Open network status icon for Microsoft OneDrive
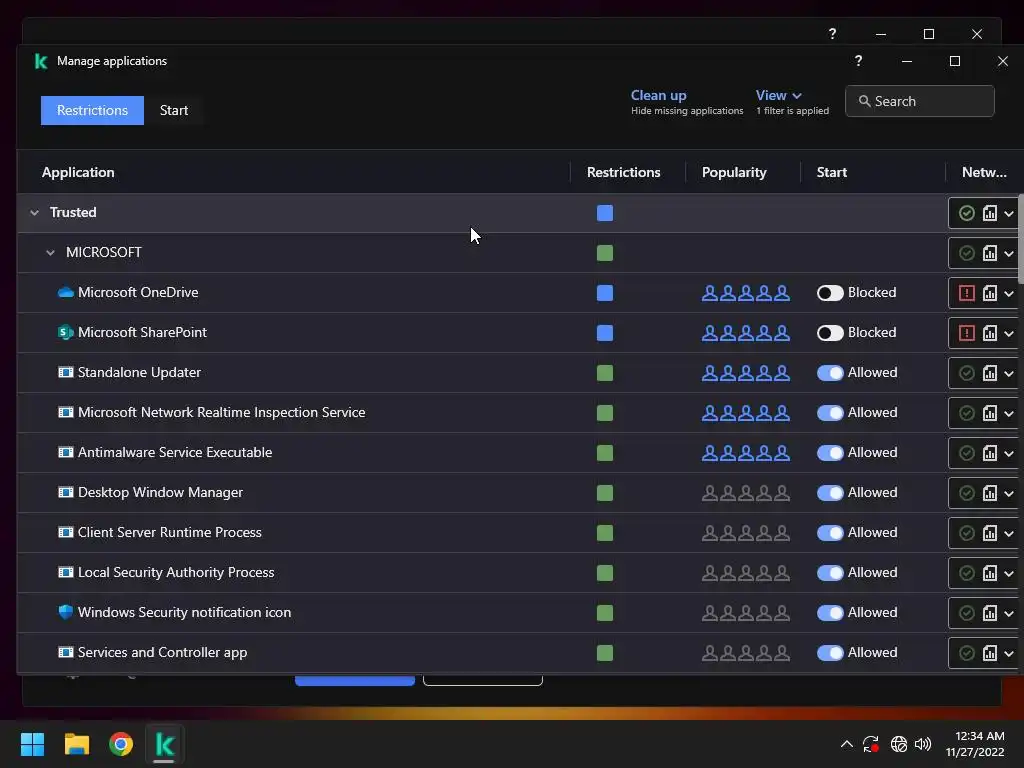 (x=967, y=293)
